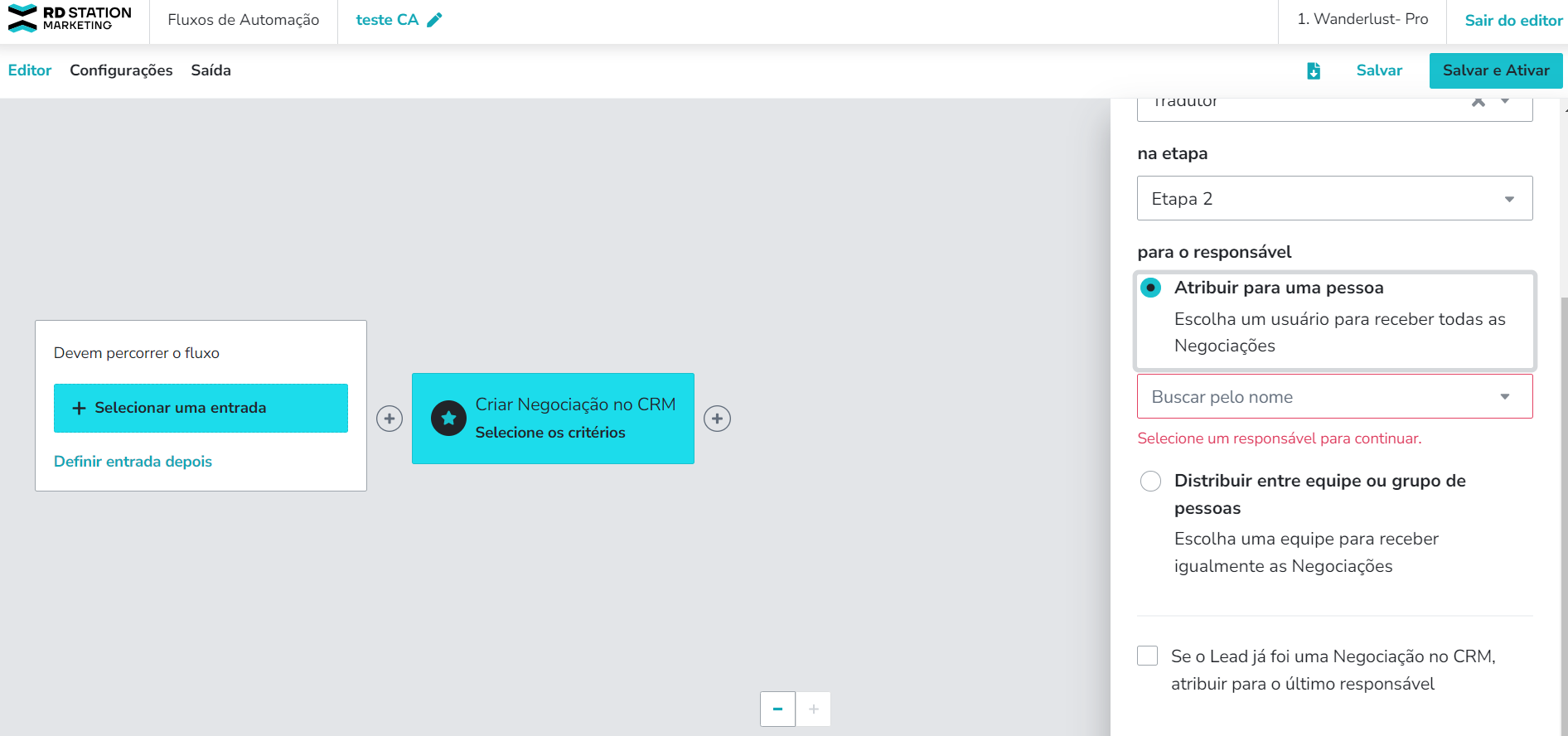Click the RD Station Marketing logo
This screenshot has height=736, width=1568.
[70, 18]
